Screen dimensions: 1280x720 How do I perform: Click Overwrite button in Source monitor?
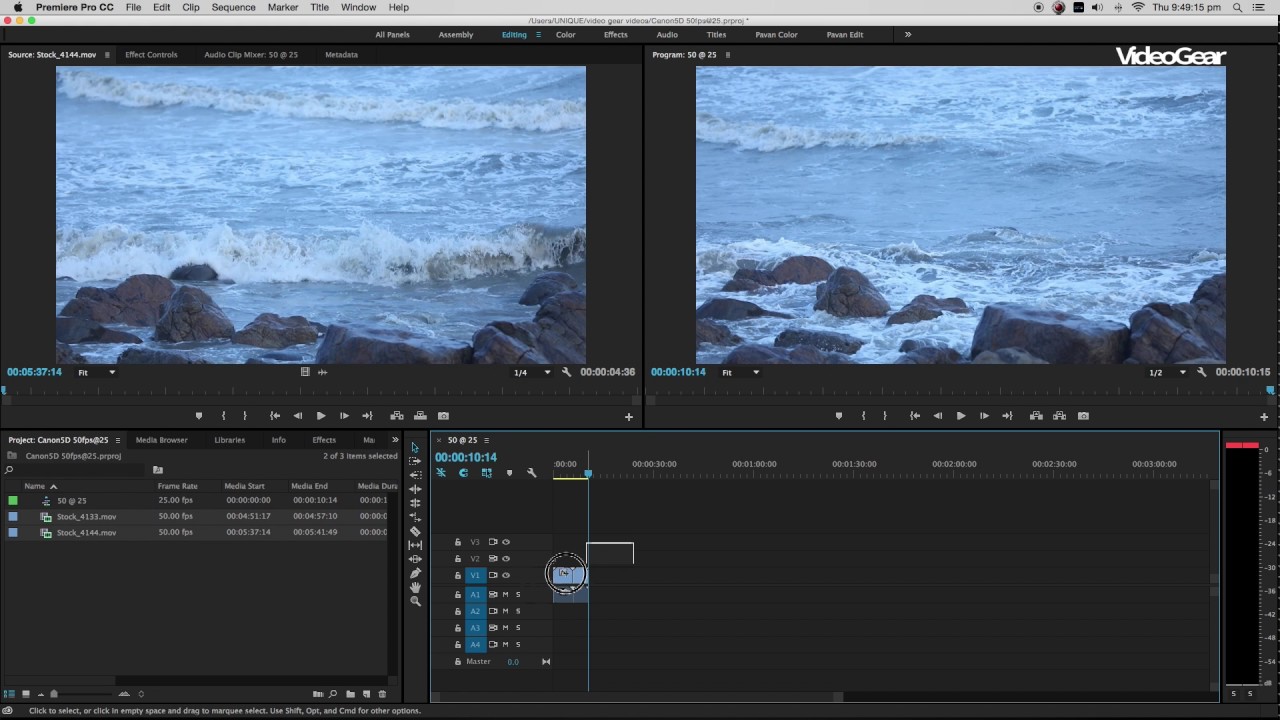[420, 416]
